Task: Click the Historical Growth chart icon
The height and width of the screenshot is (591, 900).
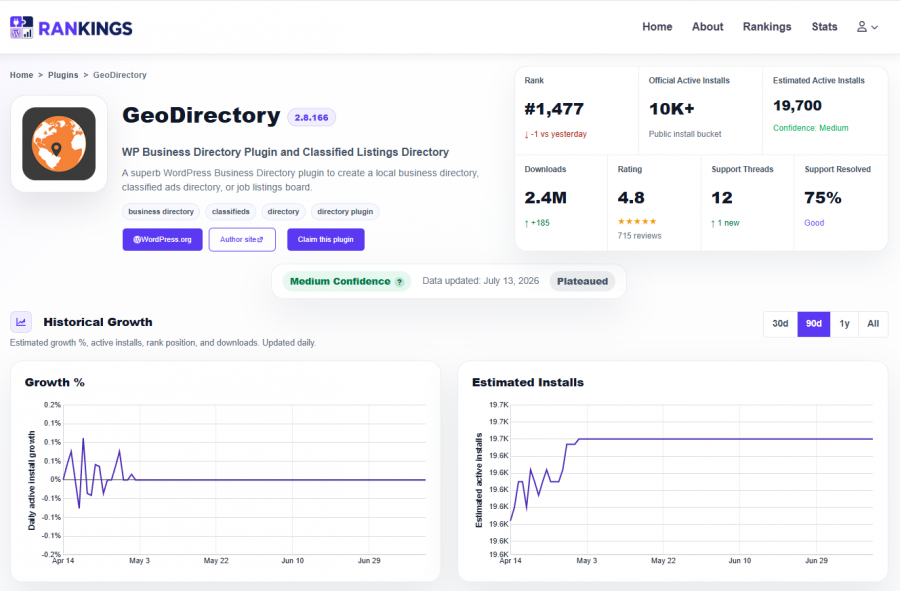Action: (21, 322)
